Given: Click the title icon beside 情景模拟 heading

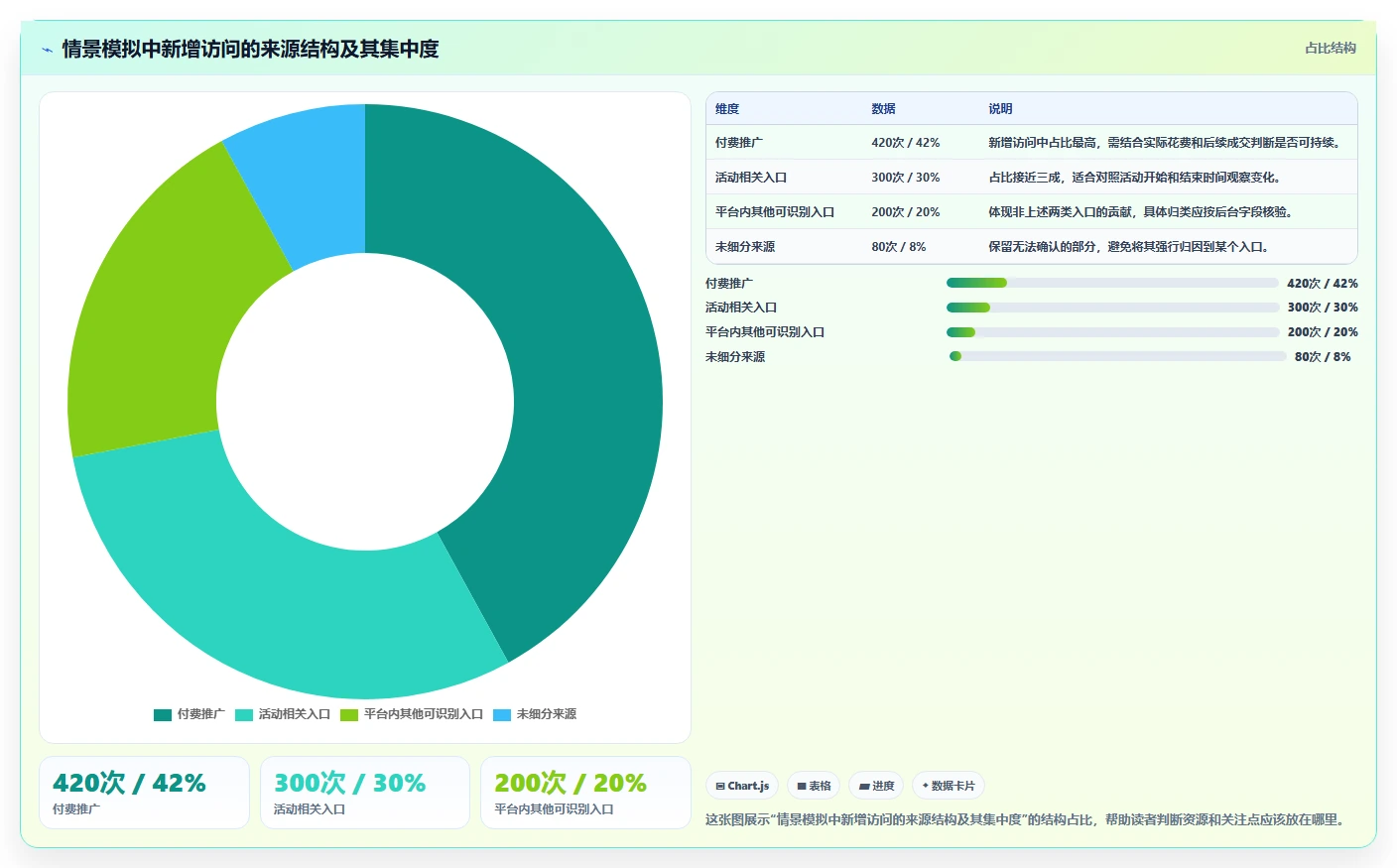Looking at the screenshot, I should point(47,50).
